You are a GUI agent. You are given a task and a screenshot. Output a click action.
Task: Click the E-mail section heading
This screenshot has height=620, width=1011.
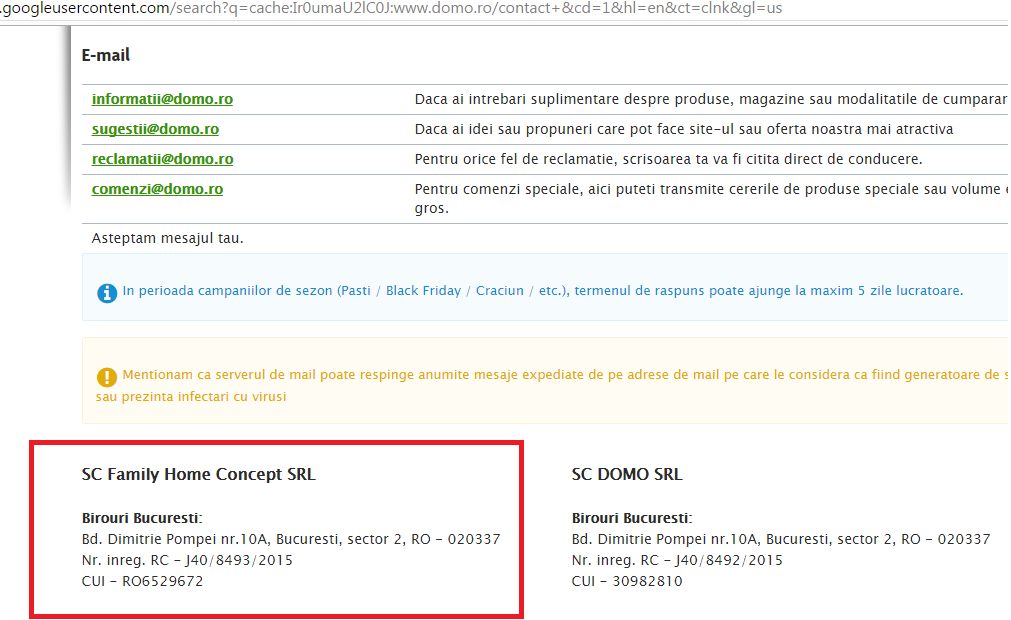(105, 55)
